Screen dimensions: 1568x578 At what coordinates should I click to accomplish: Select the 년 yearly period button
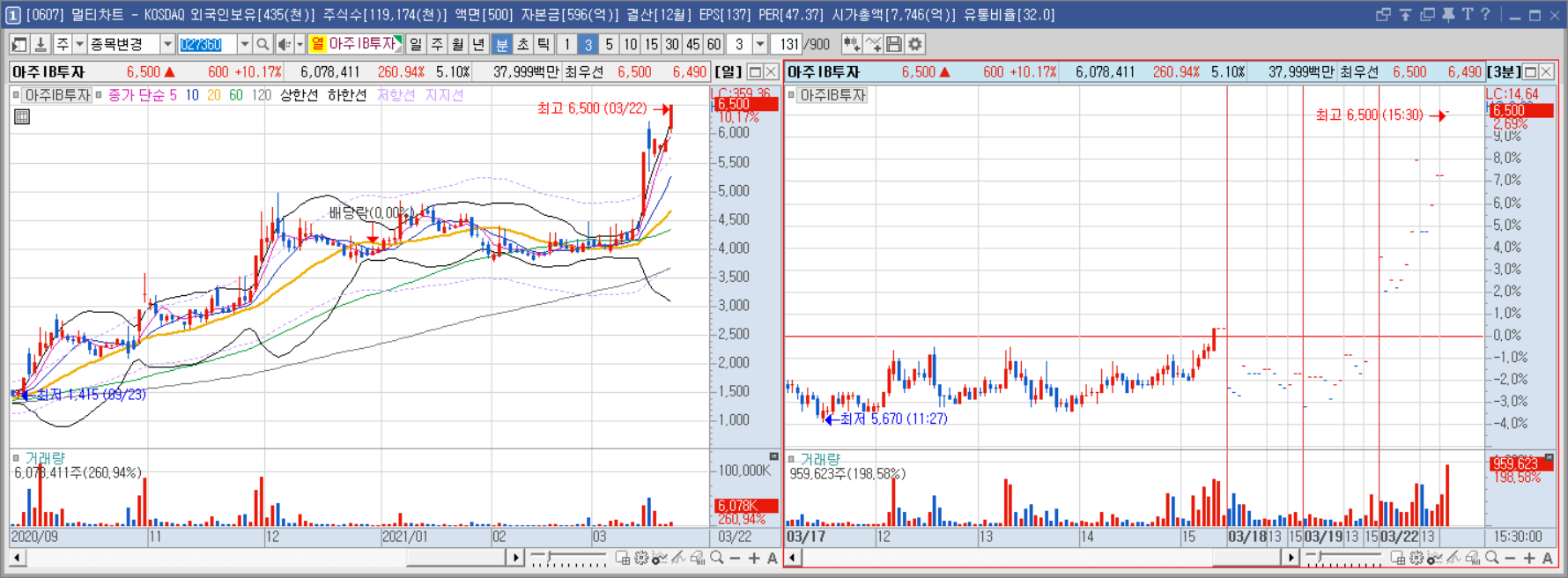pyautogui.click(x=478, y=44)
